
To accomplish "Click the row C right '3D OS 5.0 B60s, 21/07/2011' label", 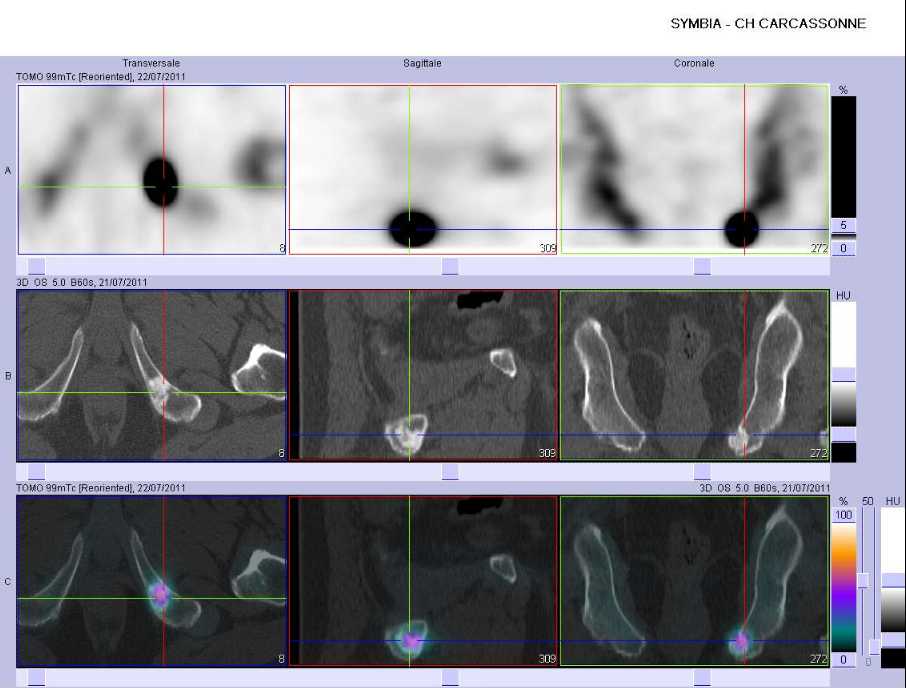I will pyautogui.click(x=764, y=488).
